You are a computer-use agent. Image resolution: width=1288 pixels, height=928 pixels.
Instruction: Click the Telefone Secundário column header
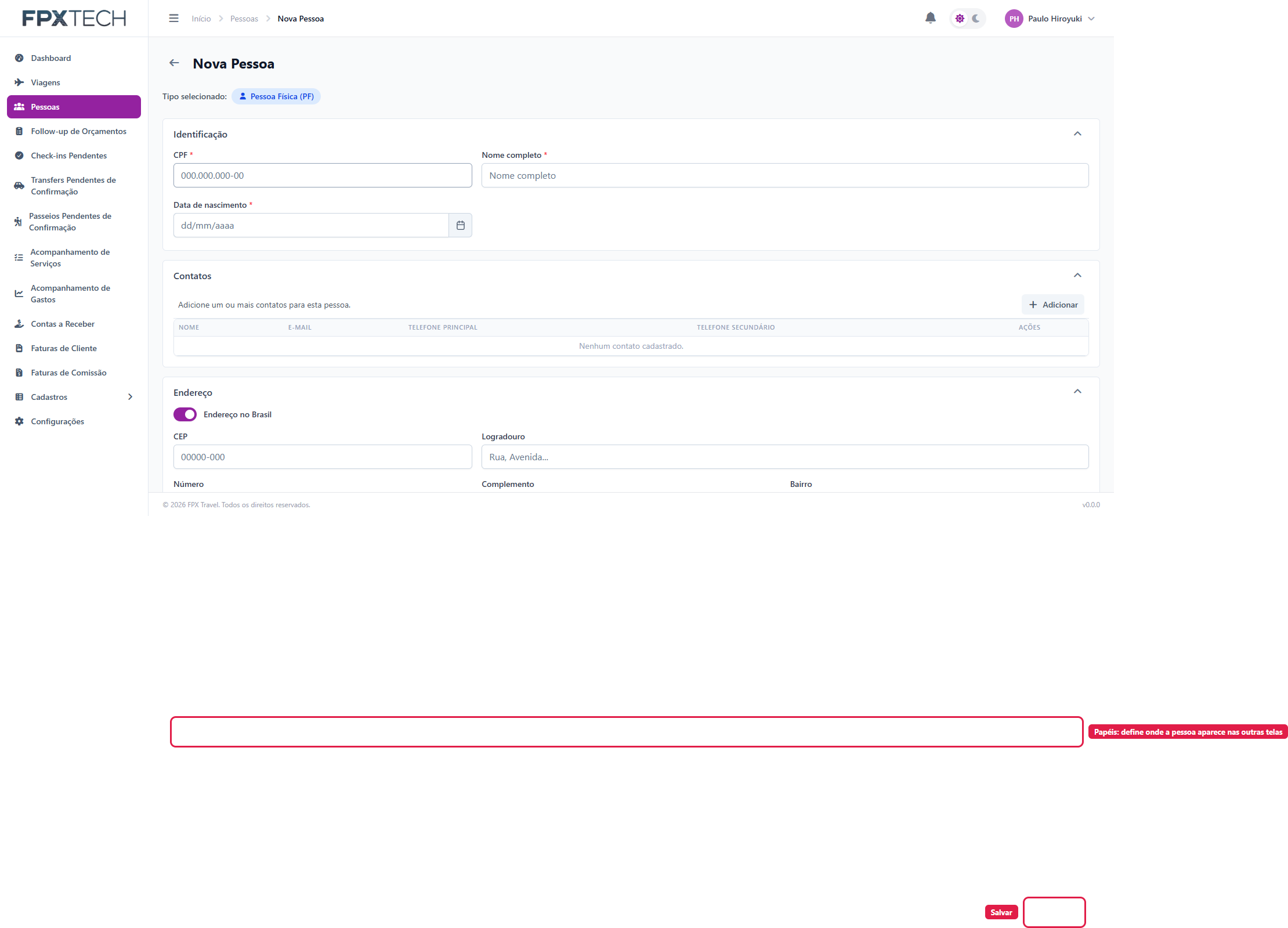[736, 327]
